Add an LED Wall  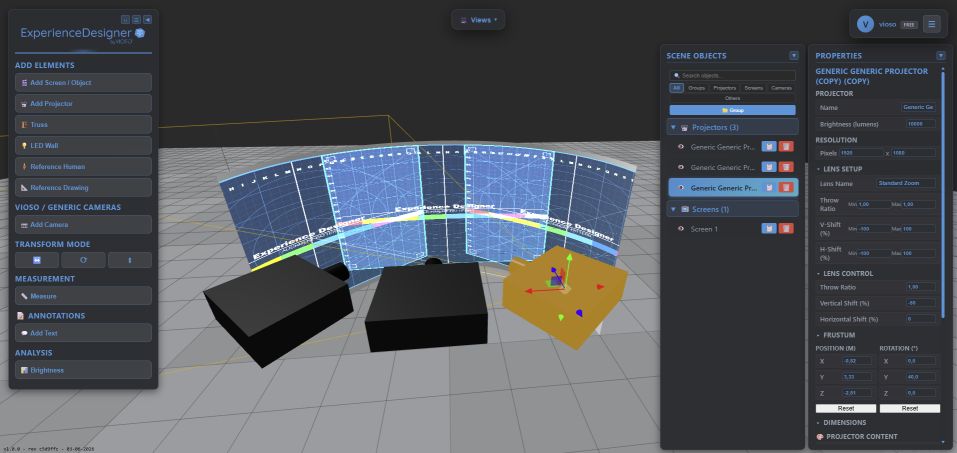click(83, 146)
